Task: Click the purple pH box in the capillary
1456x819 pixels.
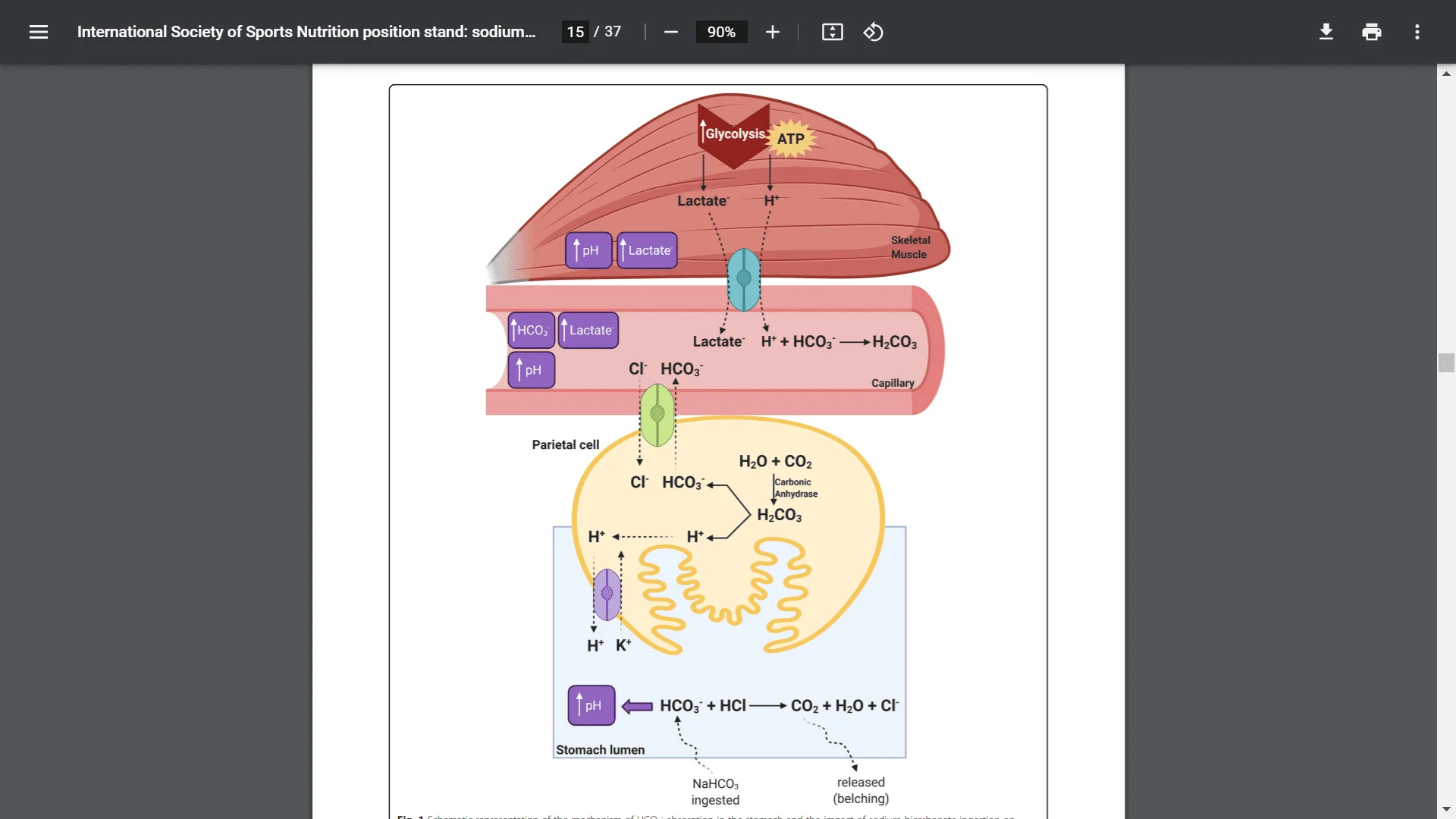Action: (x=532, y=370)
